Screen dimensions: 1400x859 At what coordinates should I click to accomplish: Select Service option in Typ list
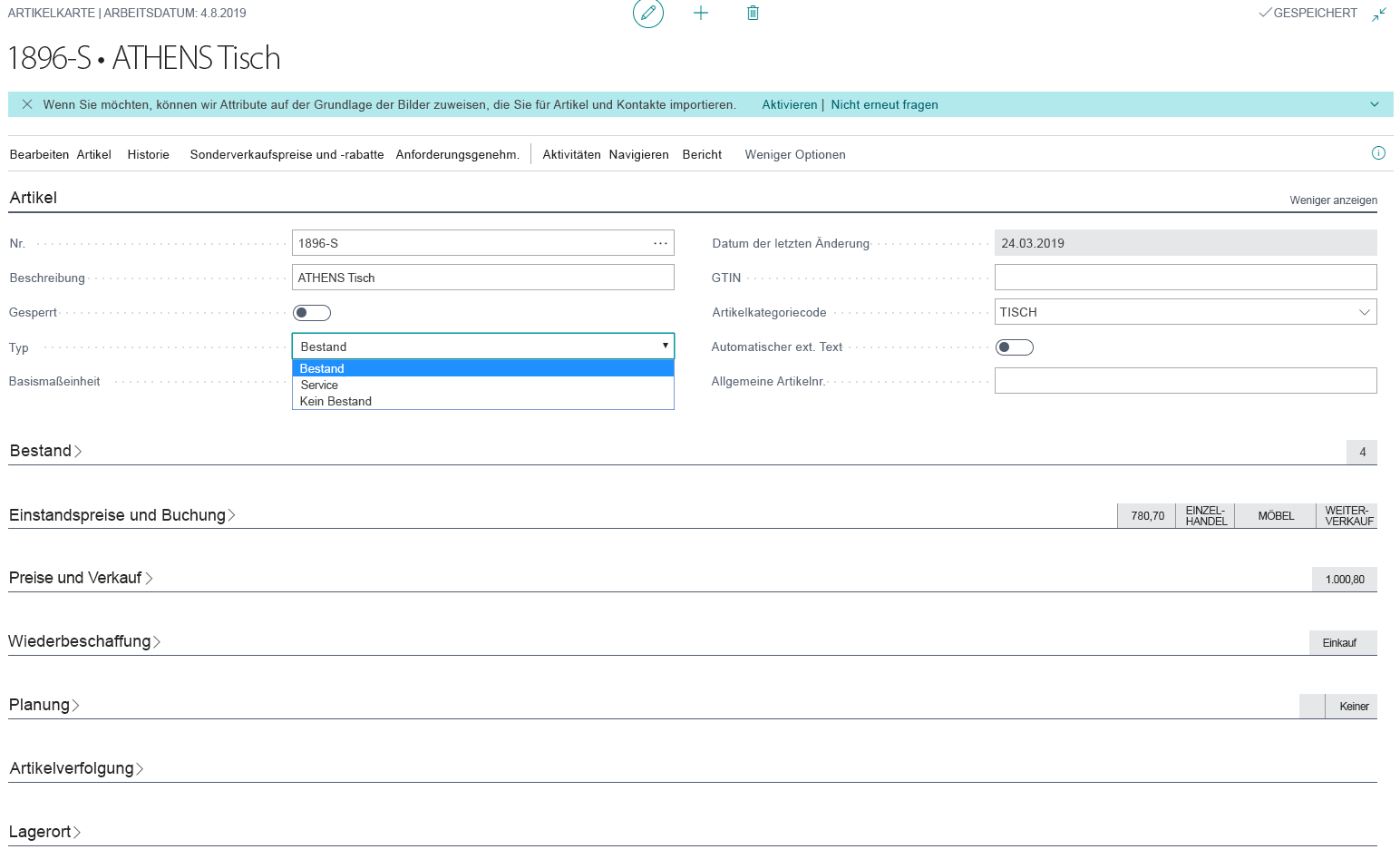click(483, 385)
